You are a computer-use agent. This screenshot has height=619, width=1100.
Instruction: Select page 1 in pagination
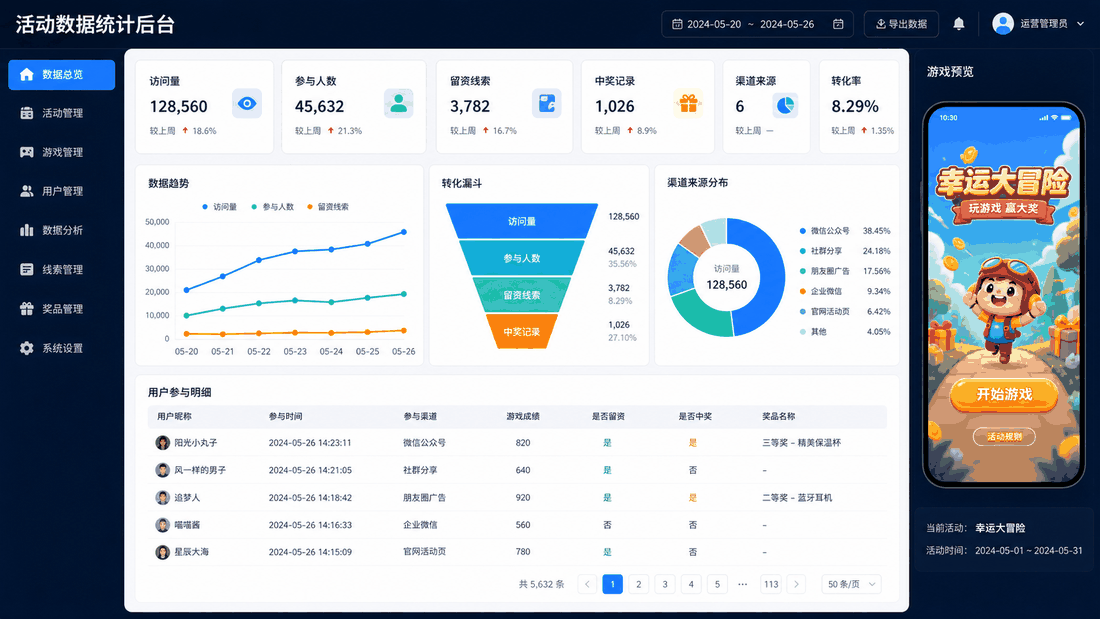pyautogui.click(x=612, y=584)
